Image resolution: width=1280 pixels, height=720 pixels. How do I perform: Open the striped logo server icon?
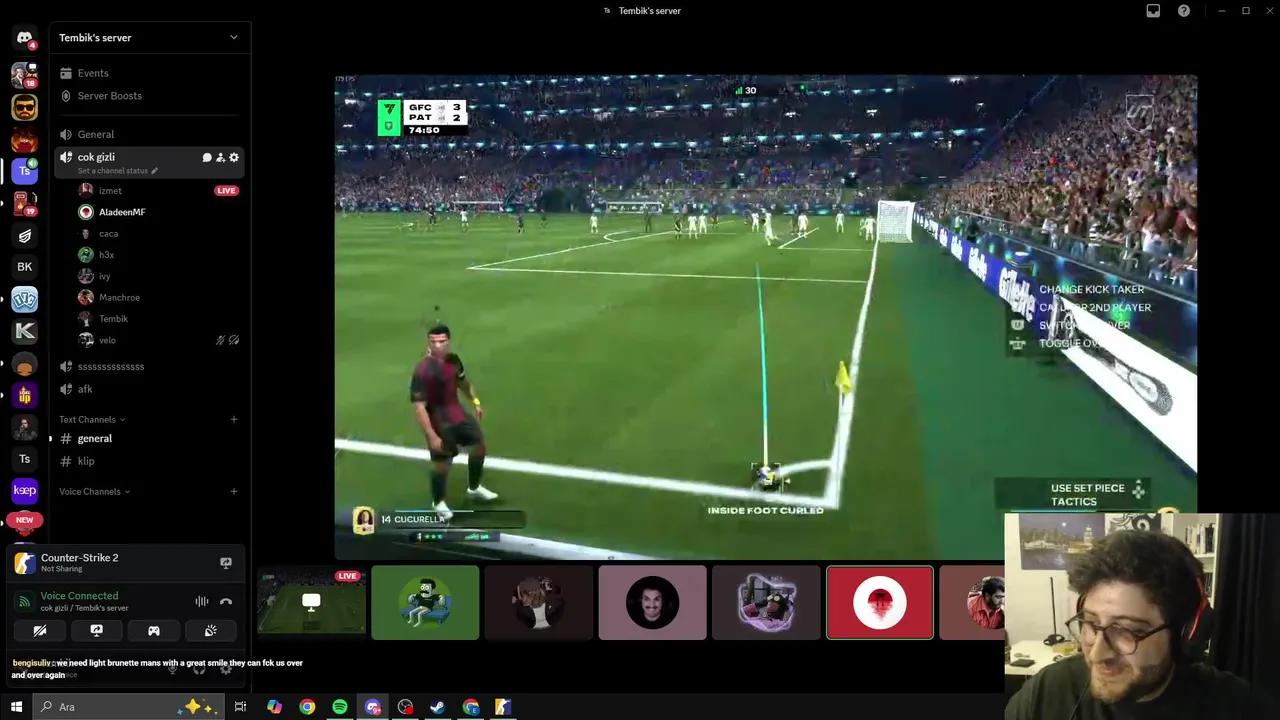(x=24, y=235)
